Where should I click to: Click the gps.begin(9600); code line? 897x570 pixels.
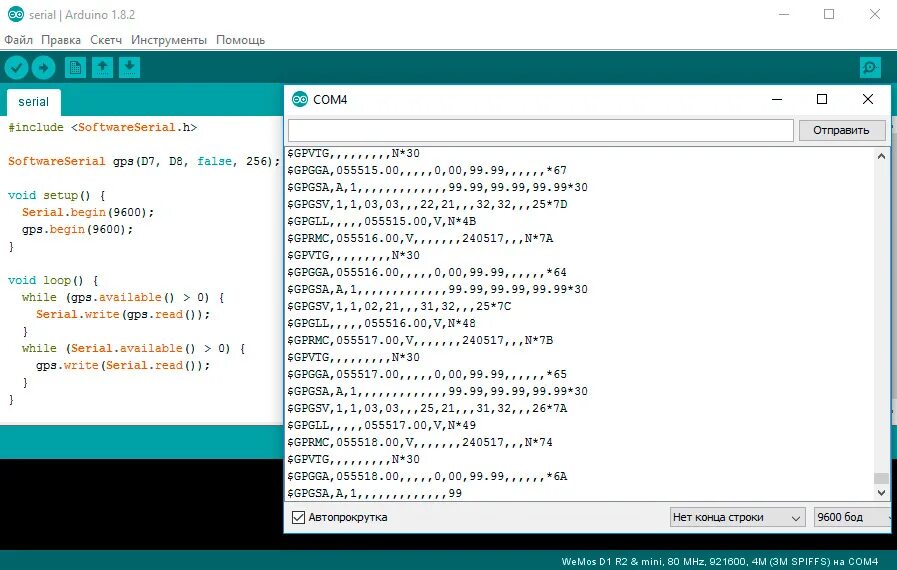(77, 229)
